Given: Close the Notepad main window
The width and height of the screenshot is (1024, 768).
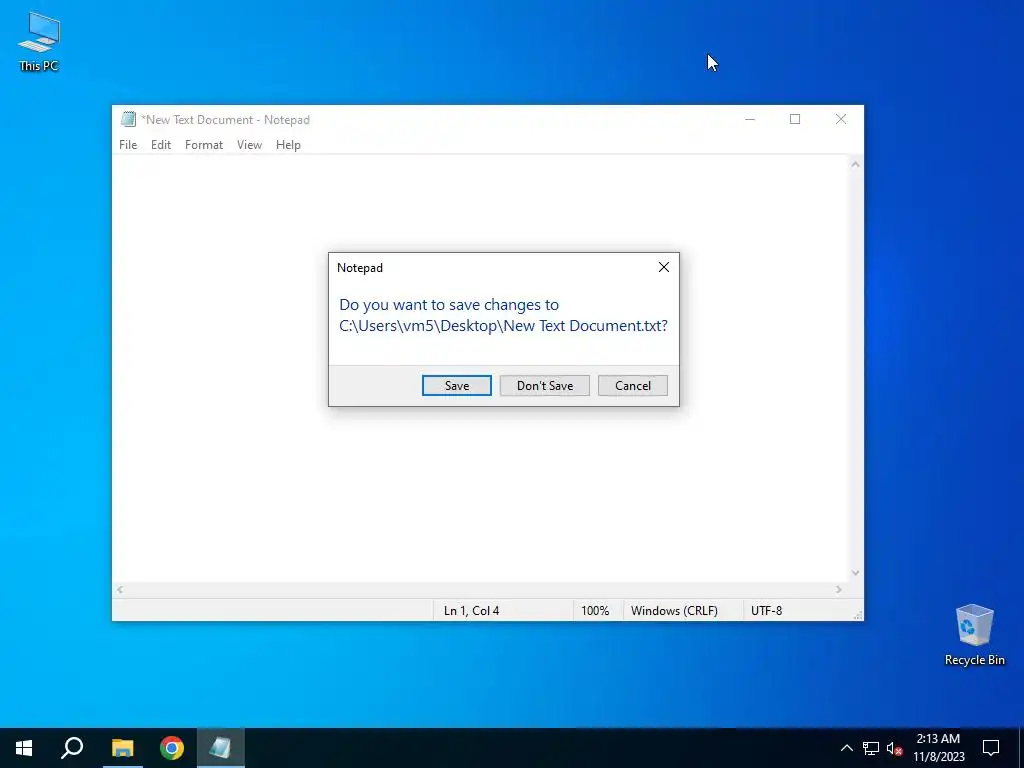Looking at the screenshot, I should pyautogui.click(x=841, y=119).
